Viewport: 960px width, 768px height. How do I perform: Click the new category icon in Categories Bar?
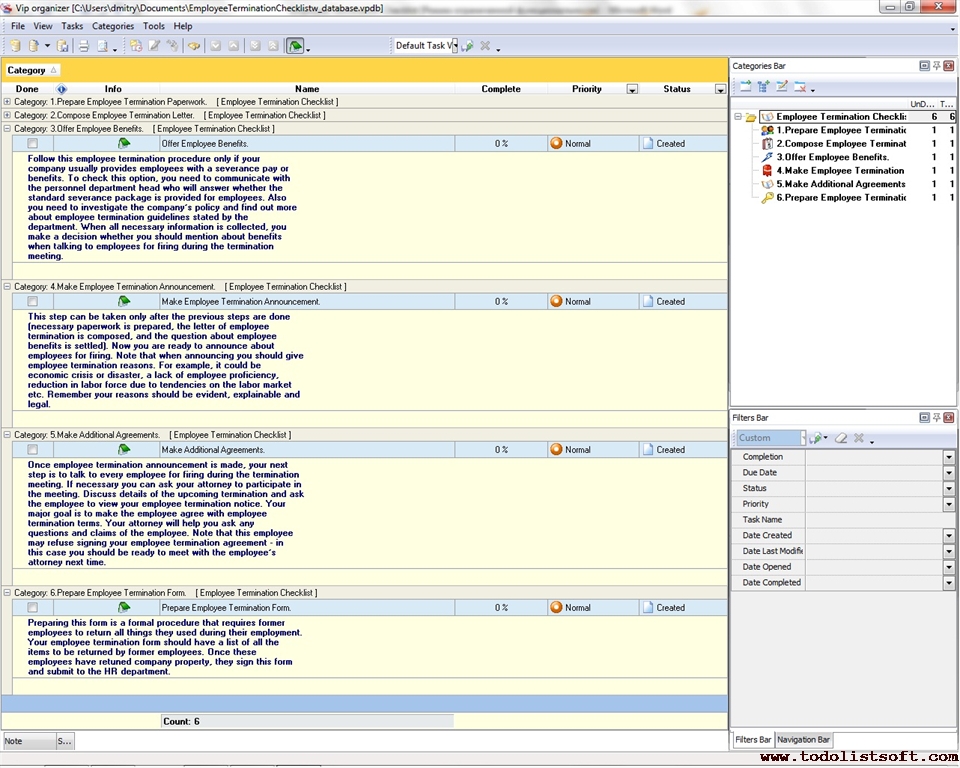point(745,87)
